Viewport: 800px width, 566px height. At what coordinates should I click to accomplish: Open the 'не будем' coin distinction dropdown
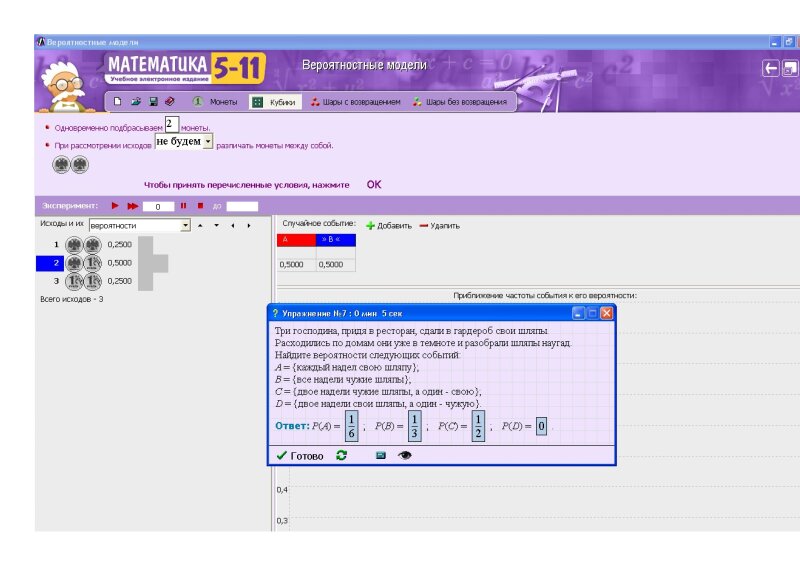208,142
